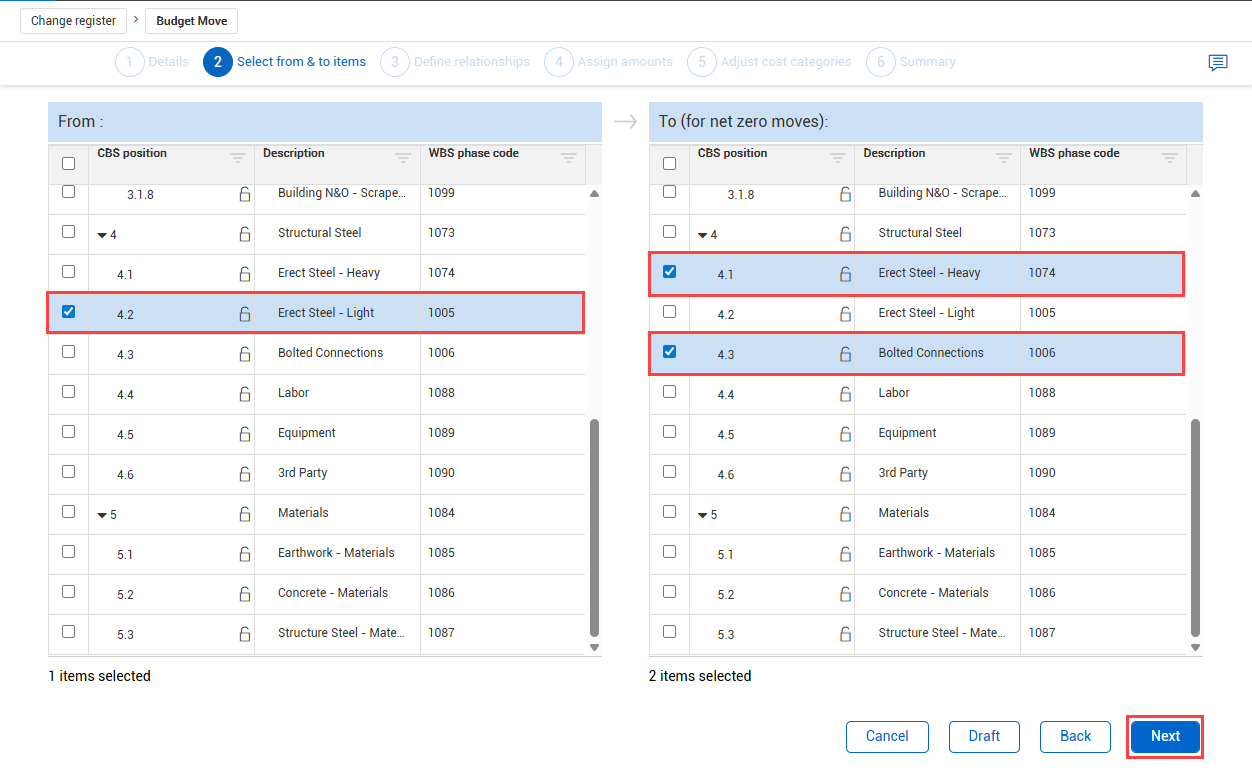Open the From table CBS position filter
The width and height of the screenshot is (1252, 784).
click(238, 158)
